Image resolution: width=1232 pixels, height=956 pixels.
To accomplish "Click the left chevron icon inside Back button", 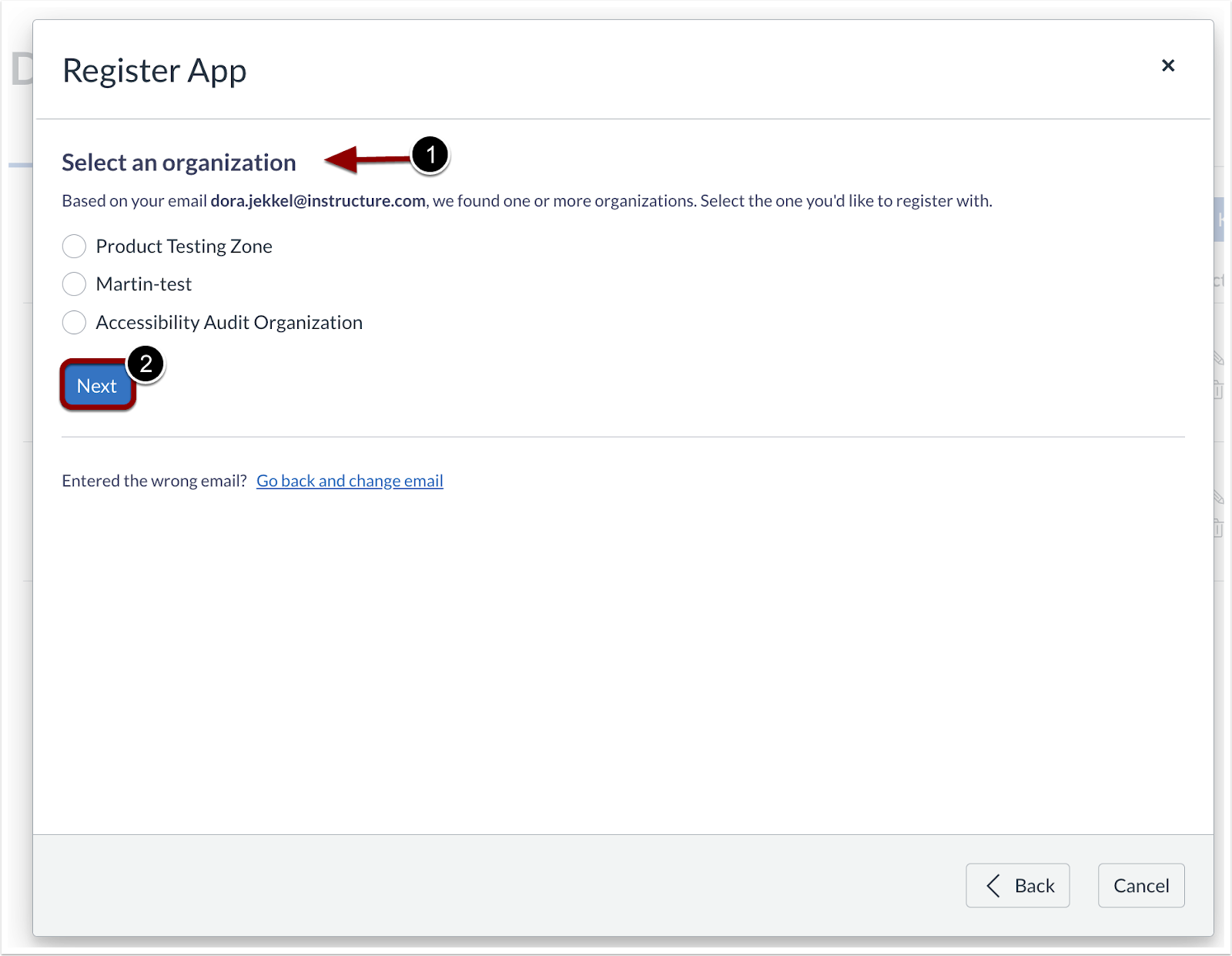I will [993, 886].
